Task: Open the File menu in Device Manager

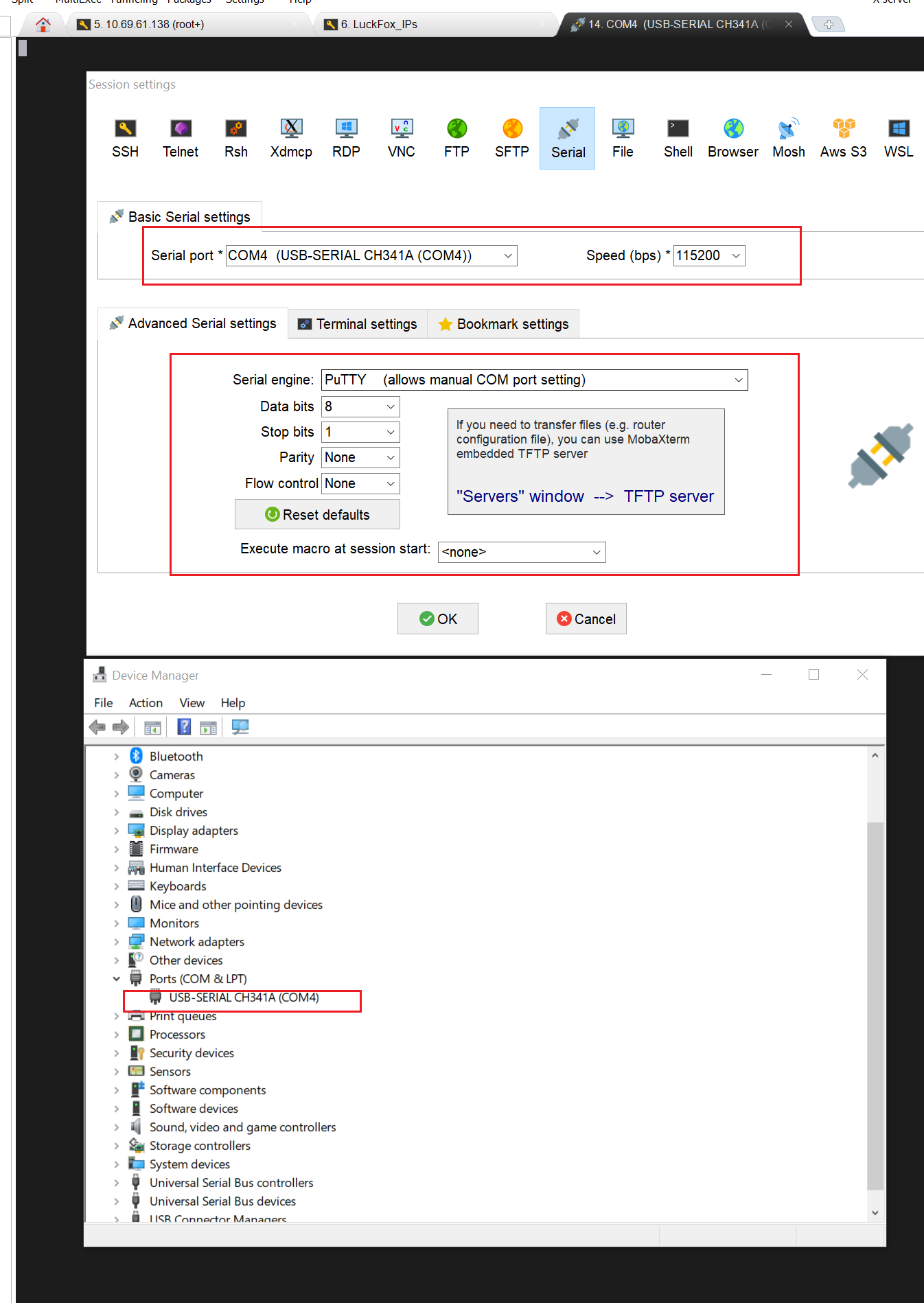Action: 104,703
